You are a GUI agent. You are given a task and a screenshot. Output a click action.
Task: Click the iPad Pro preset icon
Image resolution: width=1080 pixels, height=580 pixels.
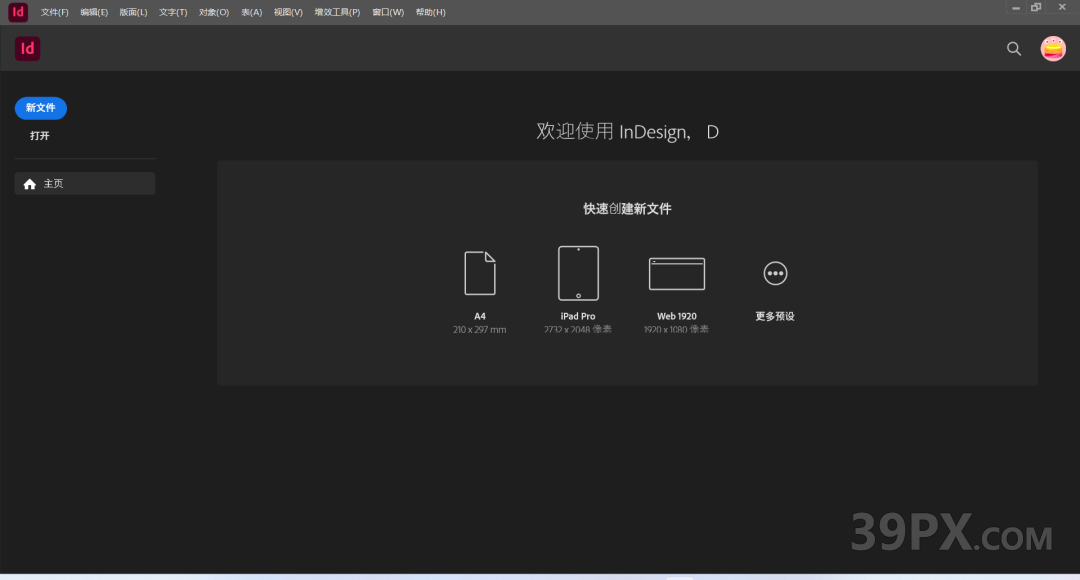pyautogui.click(x=578, y=273)
